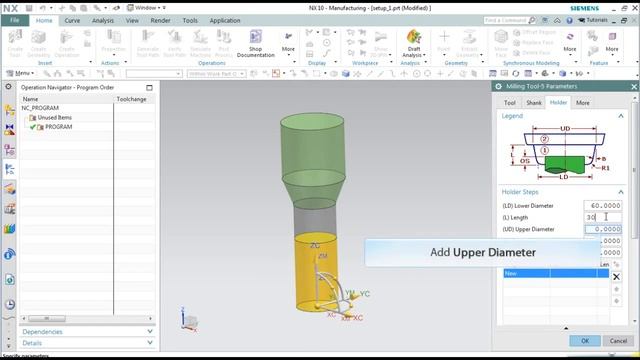This screenshot has width=640, height=360.
Task: Switch to the Analysis ribbon tab
Action: tap(102, 20)
